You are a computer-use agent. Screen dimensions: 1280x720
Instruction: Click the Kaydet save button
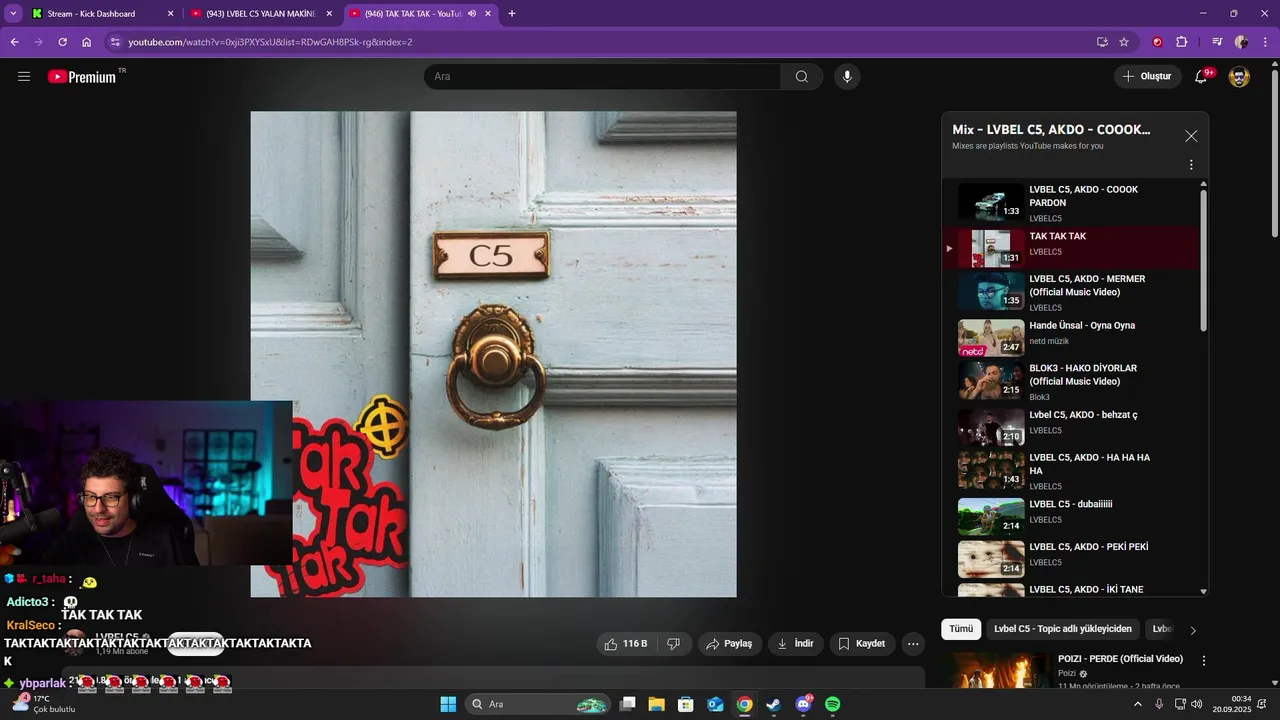[x=862, y=644]
